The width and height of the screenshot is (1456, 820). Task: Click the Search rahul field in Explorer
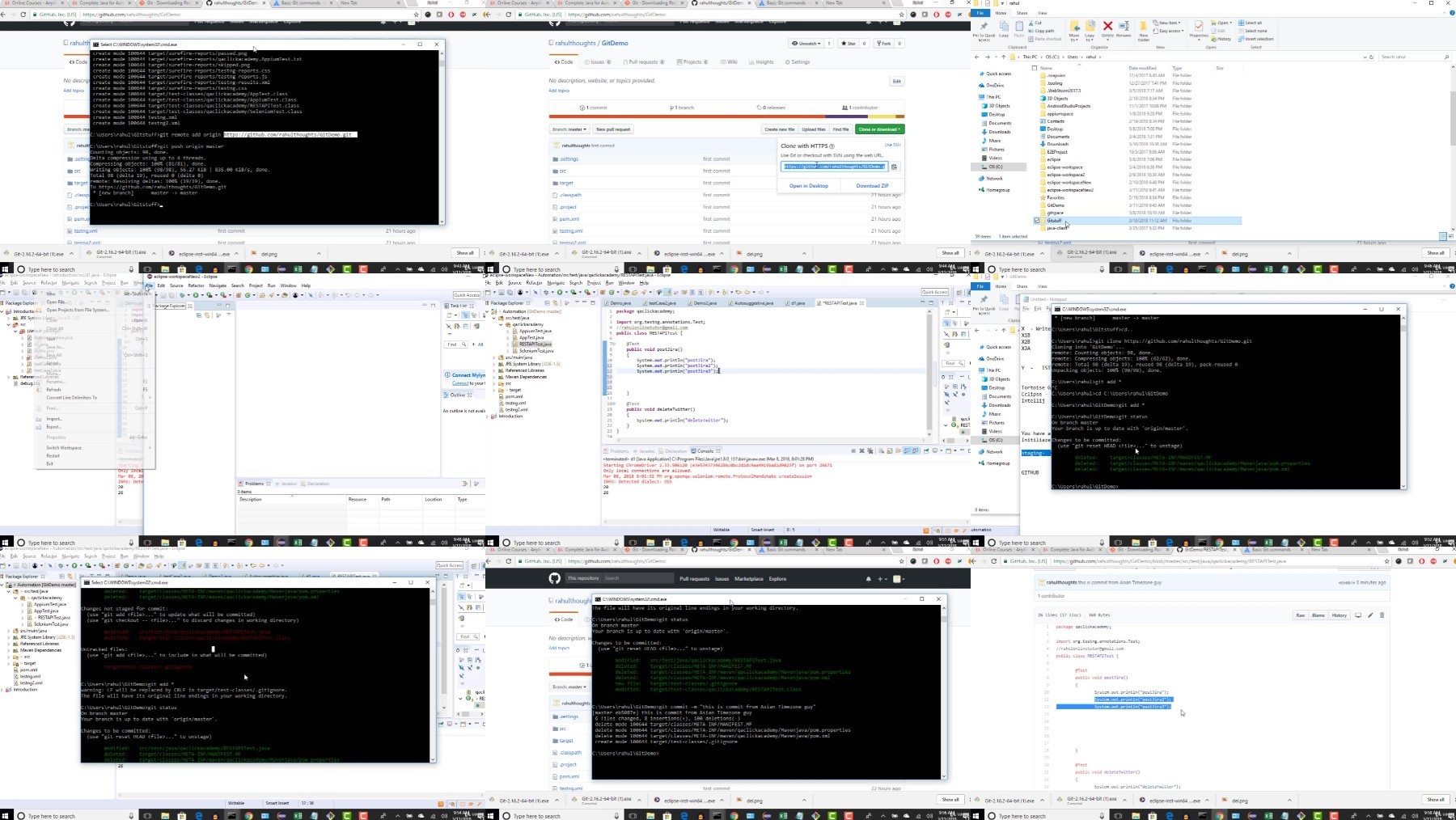(1415, 57)
